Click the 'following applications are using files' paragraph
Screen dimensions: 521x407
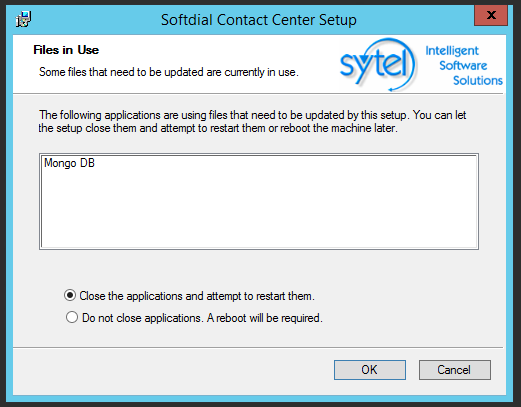(252, 121)
